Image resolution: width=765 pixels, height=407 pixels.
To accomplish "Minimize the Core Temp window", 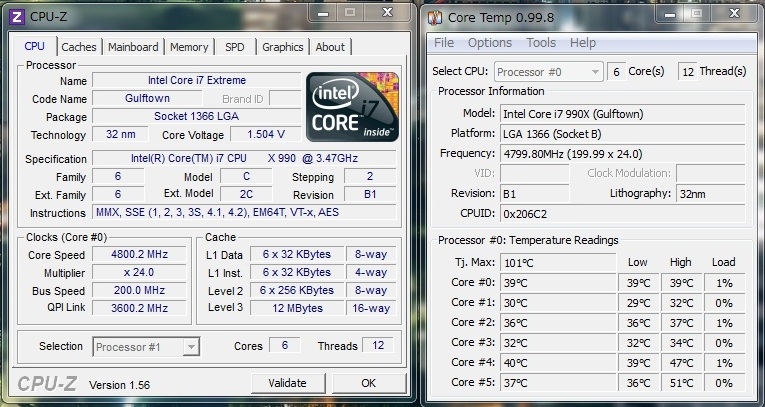I will point(670,14).
